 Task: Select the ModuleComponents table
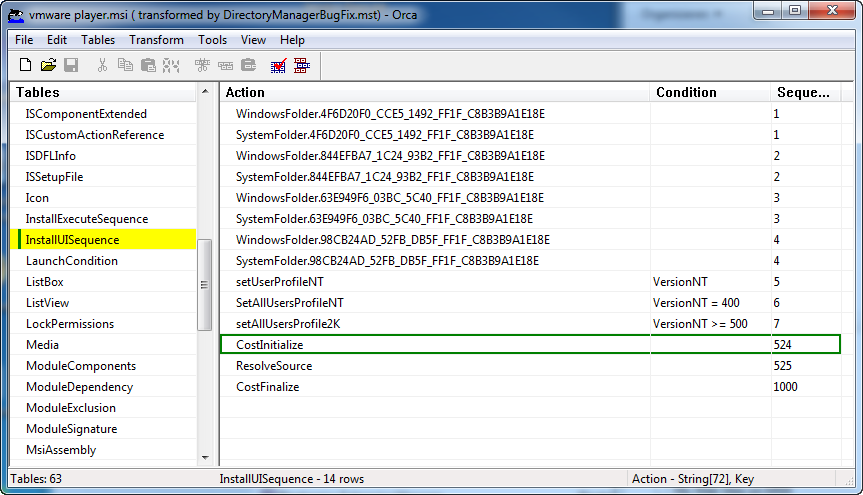tap(81, 366)
